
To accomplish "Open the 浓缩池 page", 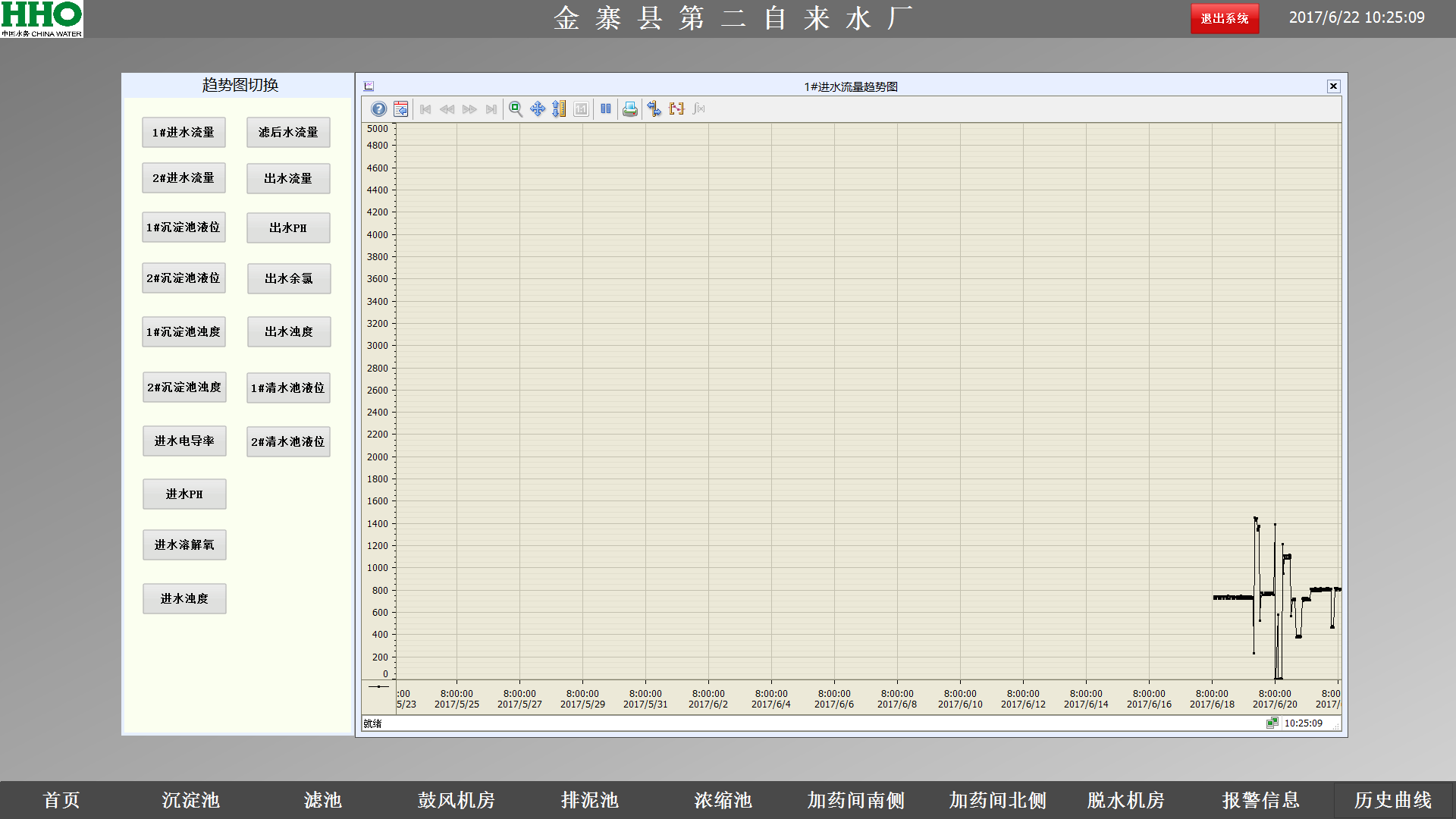I will [723, 800].
